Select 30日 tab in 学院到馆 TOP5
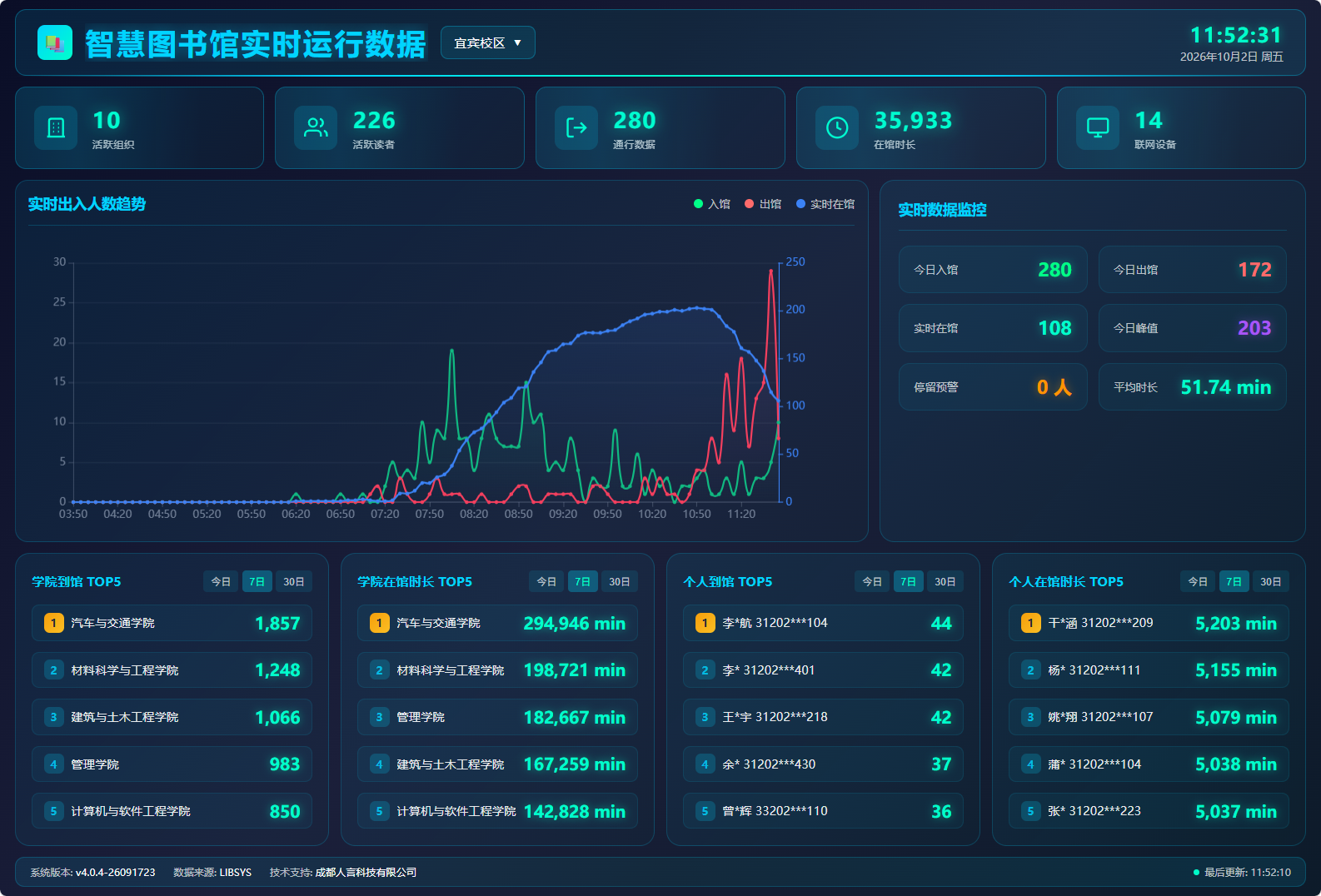The height and width of the screenshot is (896, 1321). 294,581
